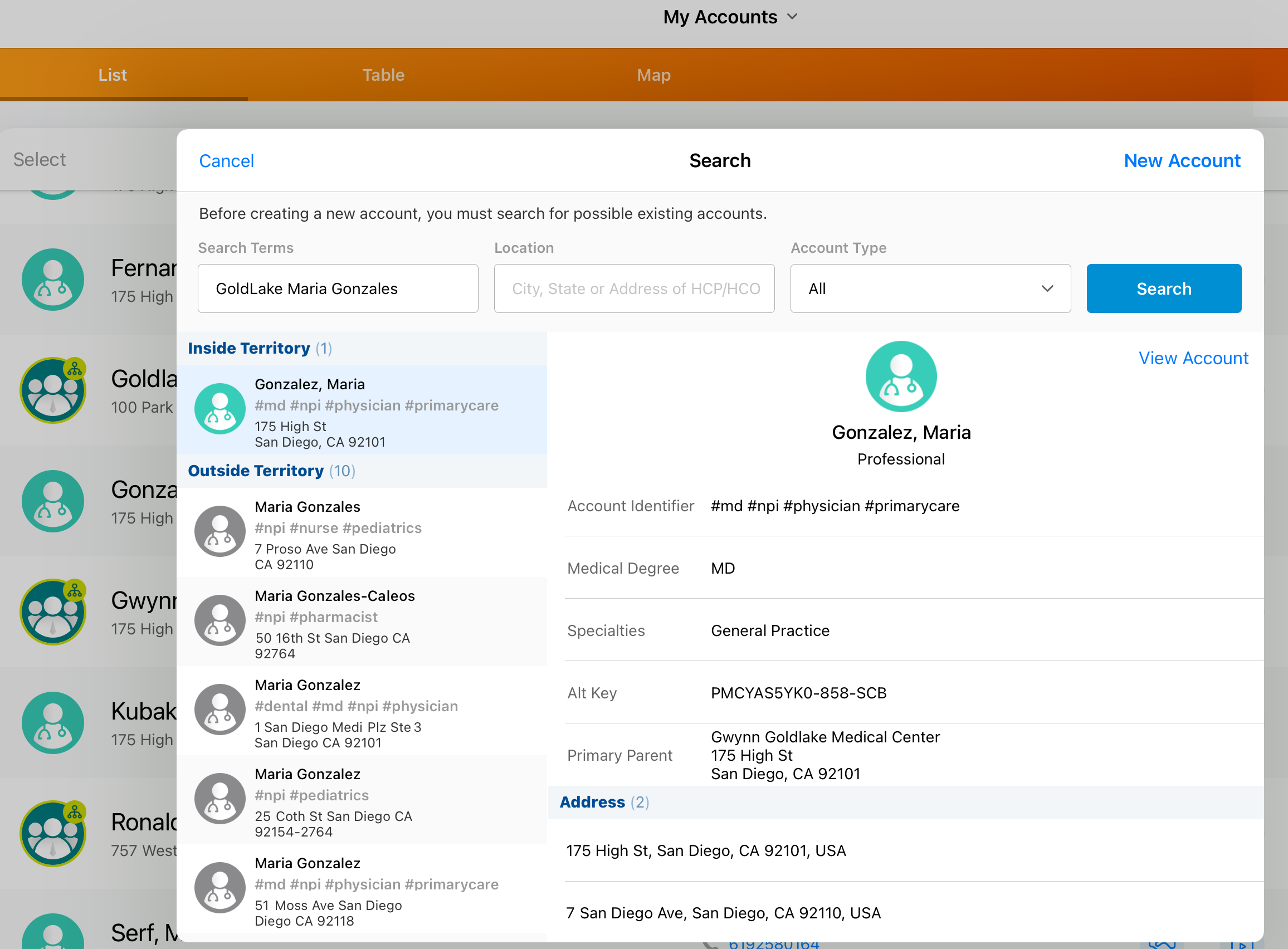Viewport: 1288px width, 949px height.
Task: Click the Ronald group account avatar
Action: pos(53,834)
